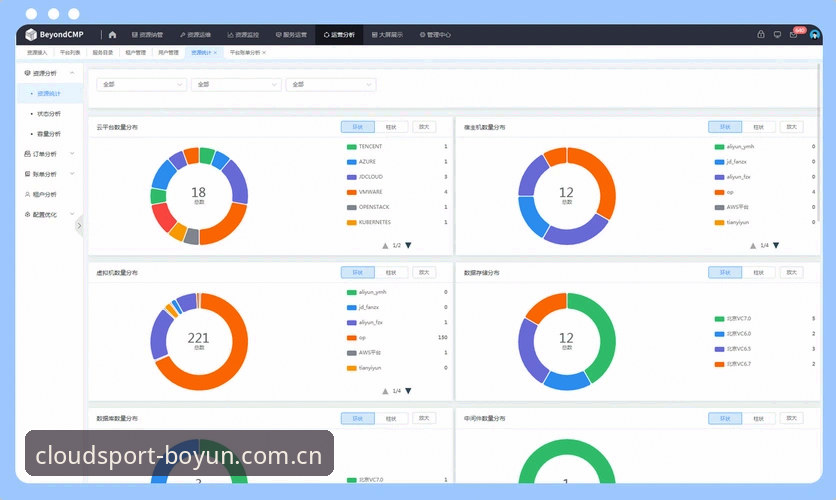Switch to the 用户管理 tab
This screenshot has height=500, width=836.
(168, 53)
